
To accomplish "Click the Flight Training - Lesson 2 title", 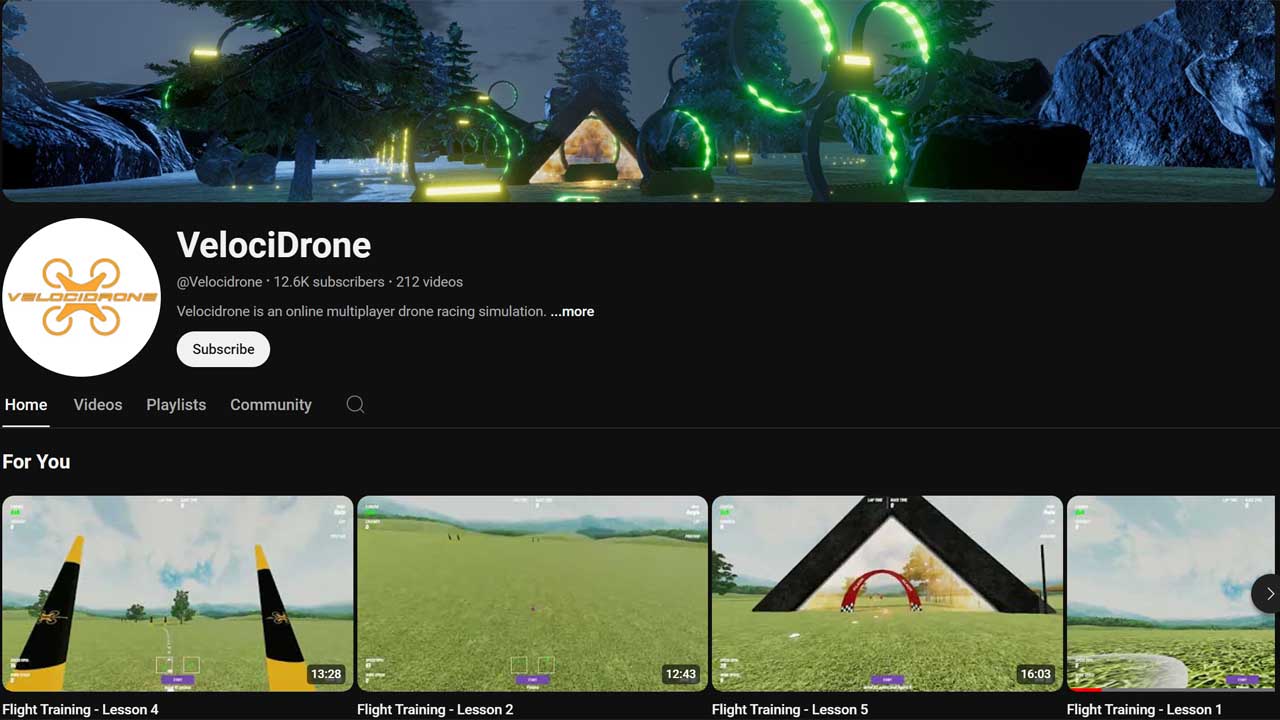I will (435, 710).
